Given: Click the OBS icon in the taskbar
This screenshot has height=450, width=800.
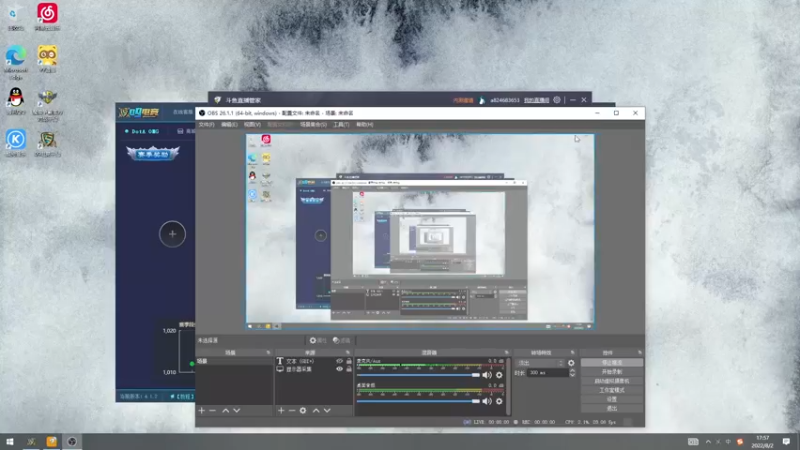Looking at the screenshot, I should pos(72,442).
